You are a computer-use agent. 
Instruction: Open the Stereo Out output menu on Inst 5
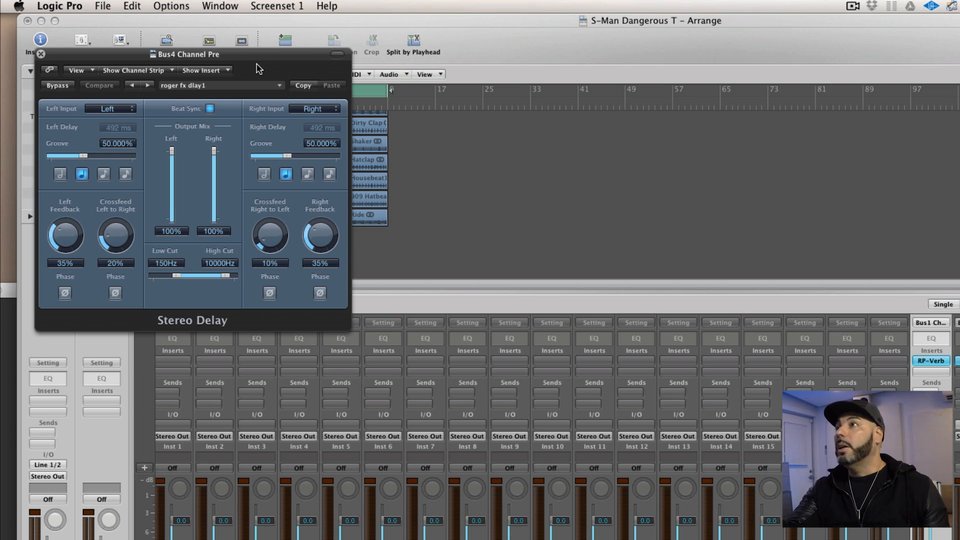pyautogui.click(x=340, y=436)
